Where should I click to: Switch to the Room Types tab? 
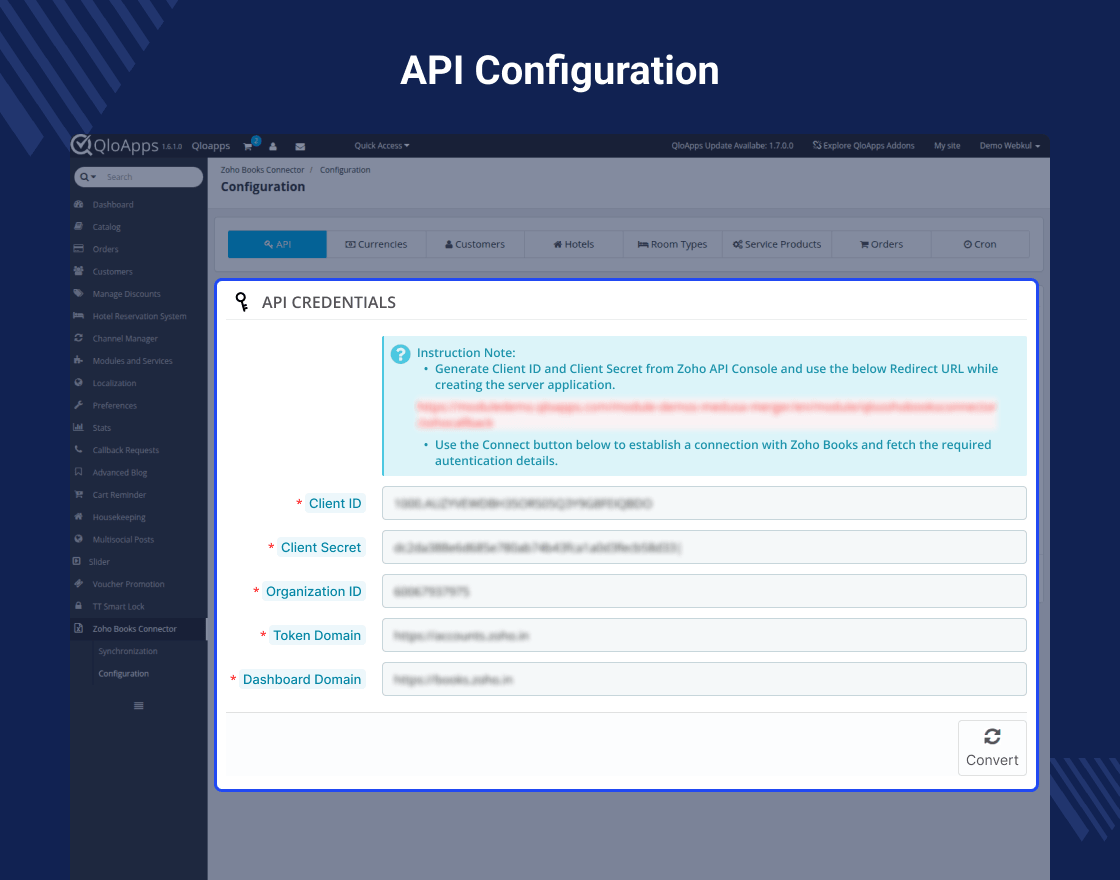coord(672,244)
